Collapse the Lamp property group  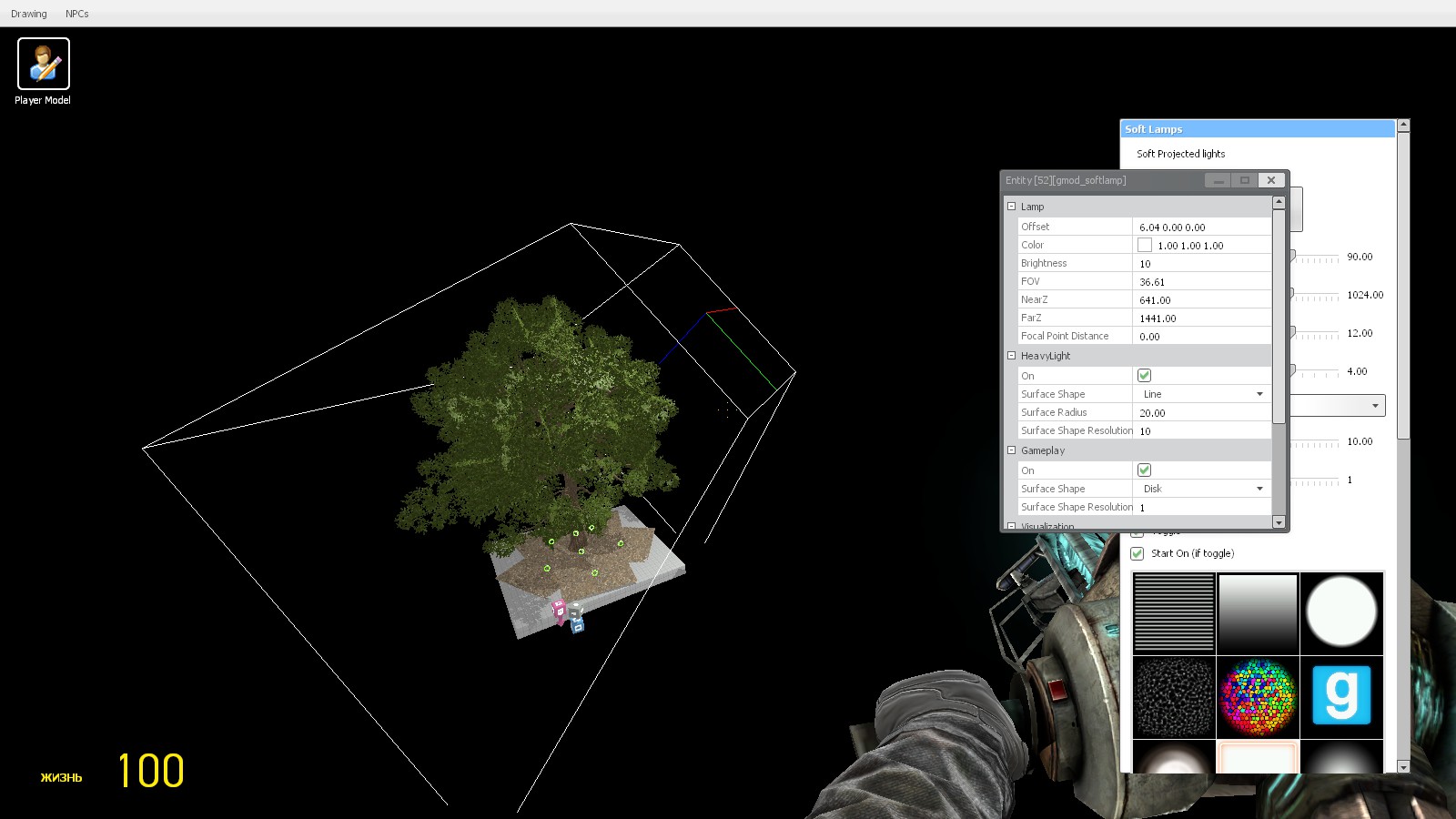click(1011, 207)
